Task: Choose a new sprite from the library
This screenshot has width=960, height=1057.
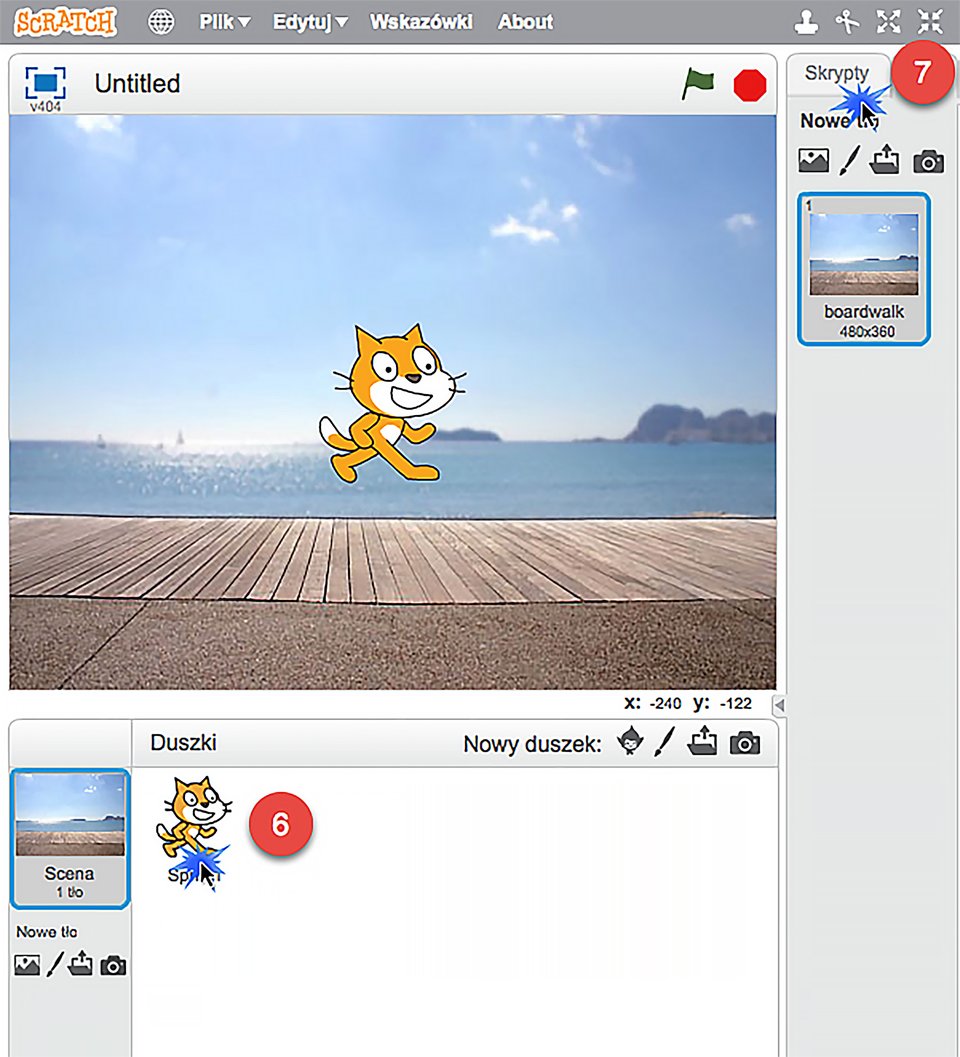Action: coord(630,741)
